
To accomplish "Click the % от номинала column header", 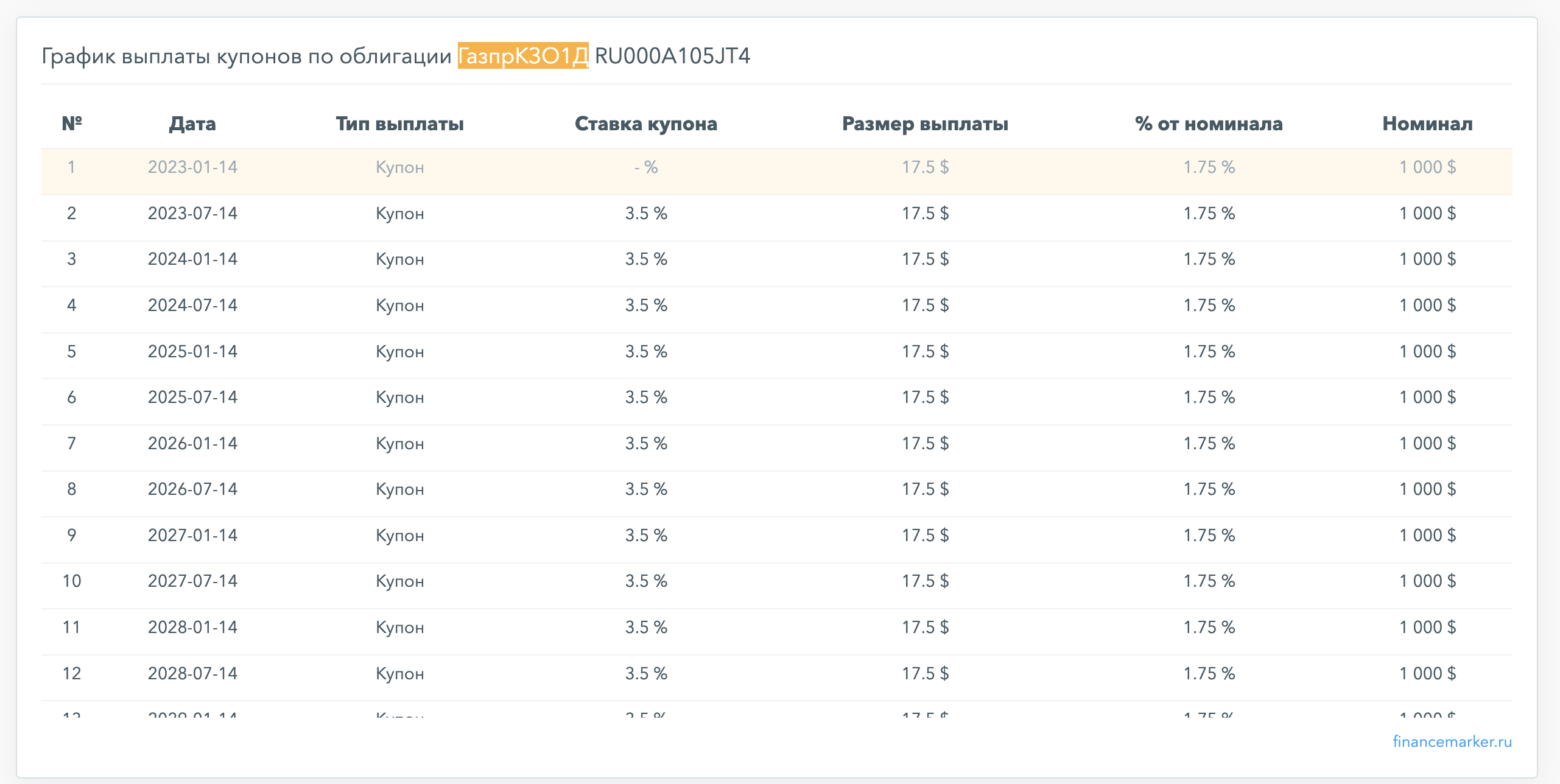I will click(x=1209, y=124).
